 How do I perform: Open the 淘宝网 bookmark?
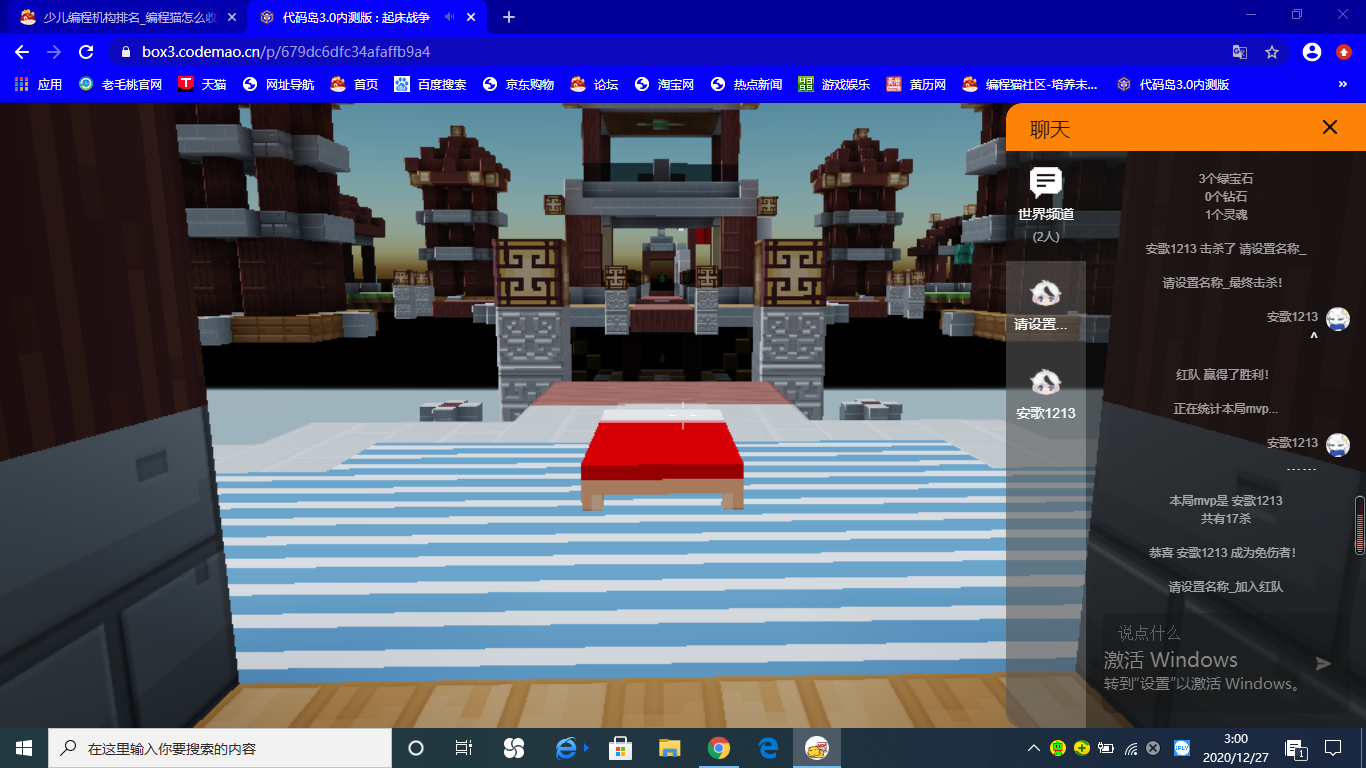[x=670, y=85]
